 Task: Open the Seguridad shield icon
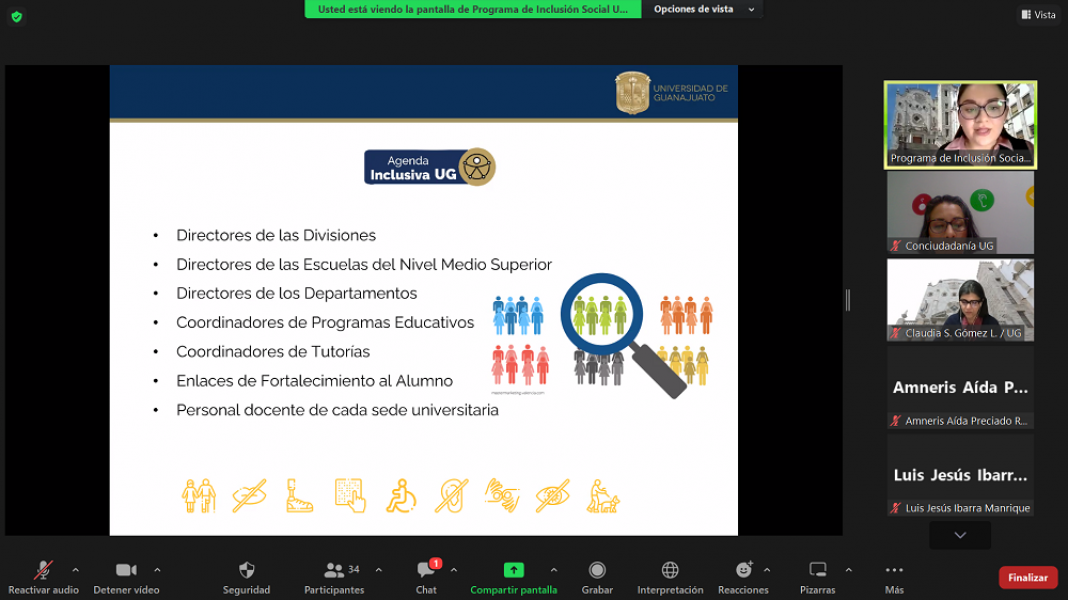point(246,570)
